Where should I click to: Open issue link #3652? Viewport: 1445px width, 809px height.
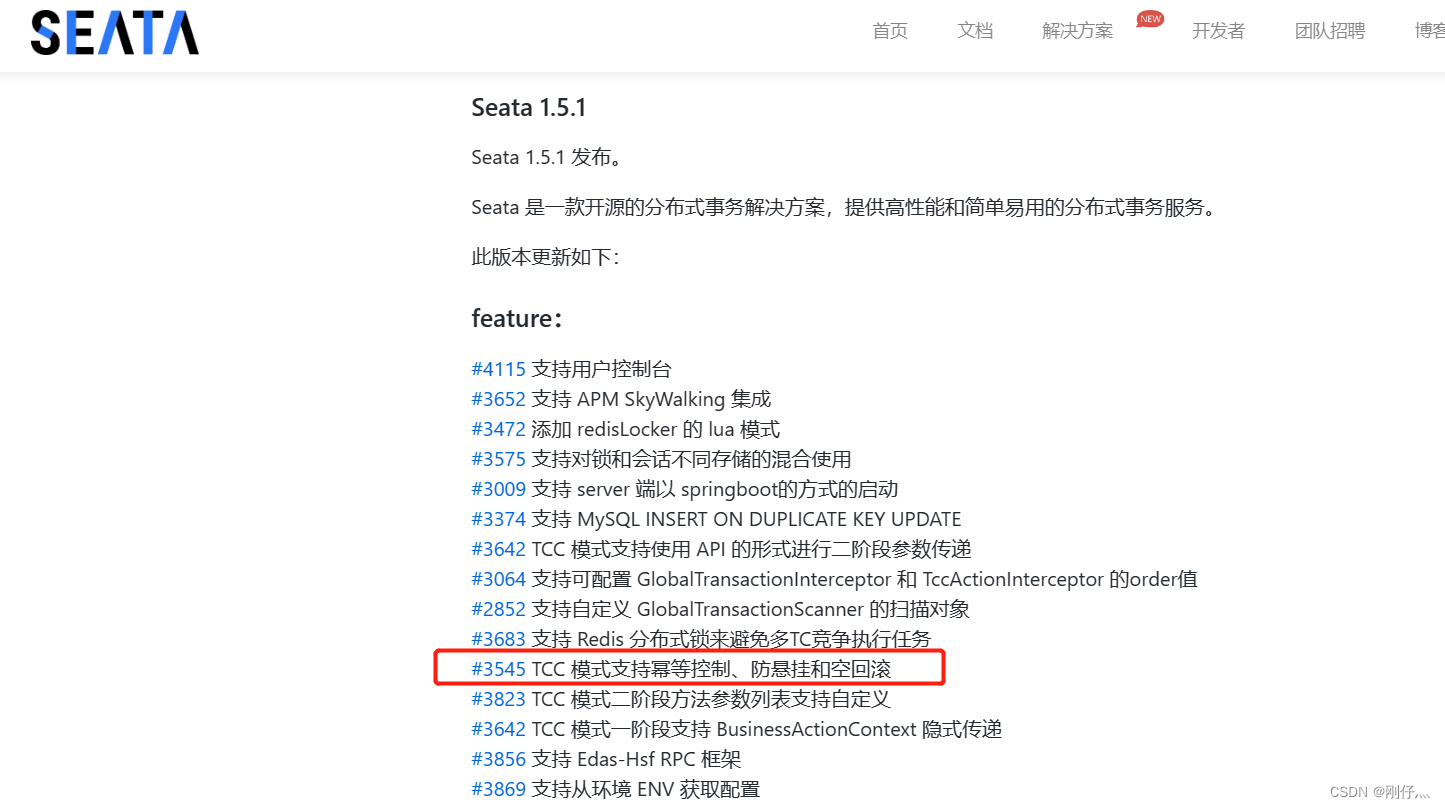point(498,399)
